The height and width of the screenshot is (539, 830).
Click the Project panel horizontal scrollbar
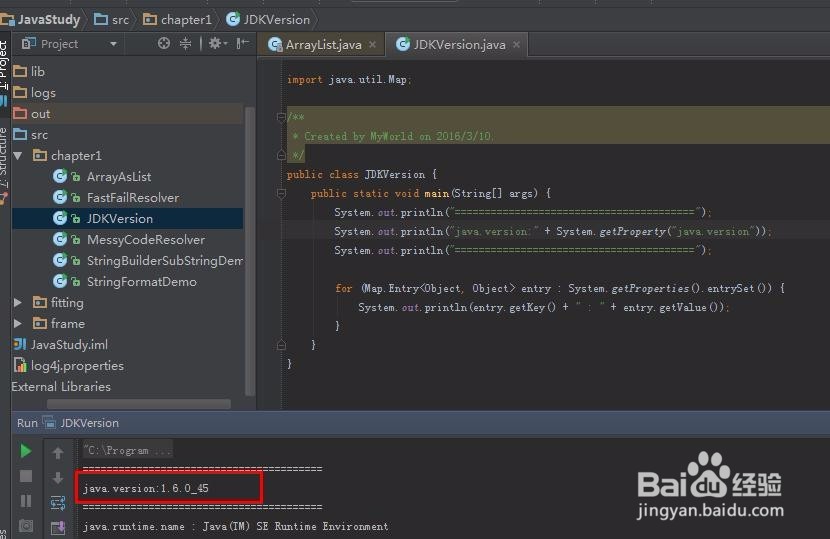139,403
